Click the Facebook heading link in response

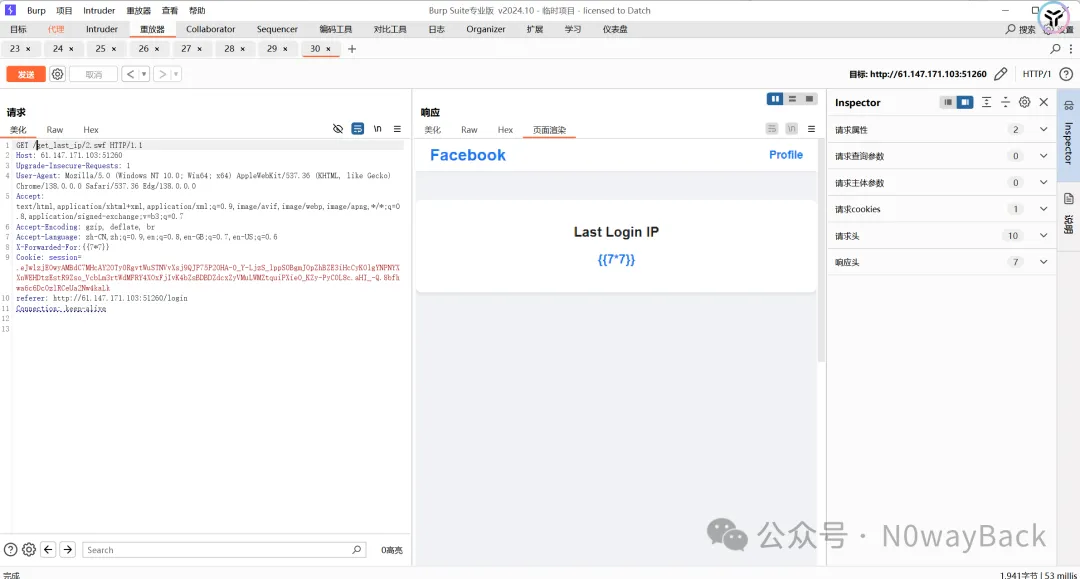[468, 155]
